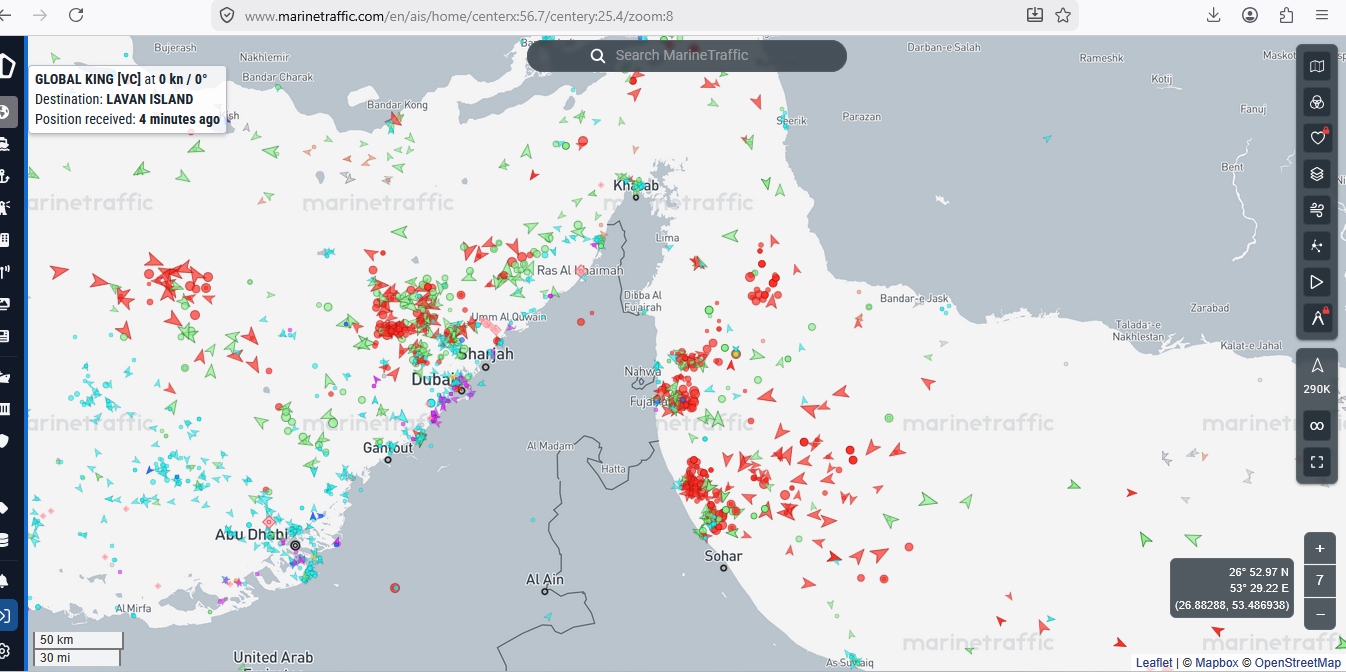Start the playback triangle icon

point(1317,282)
